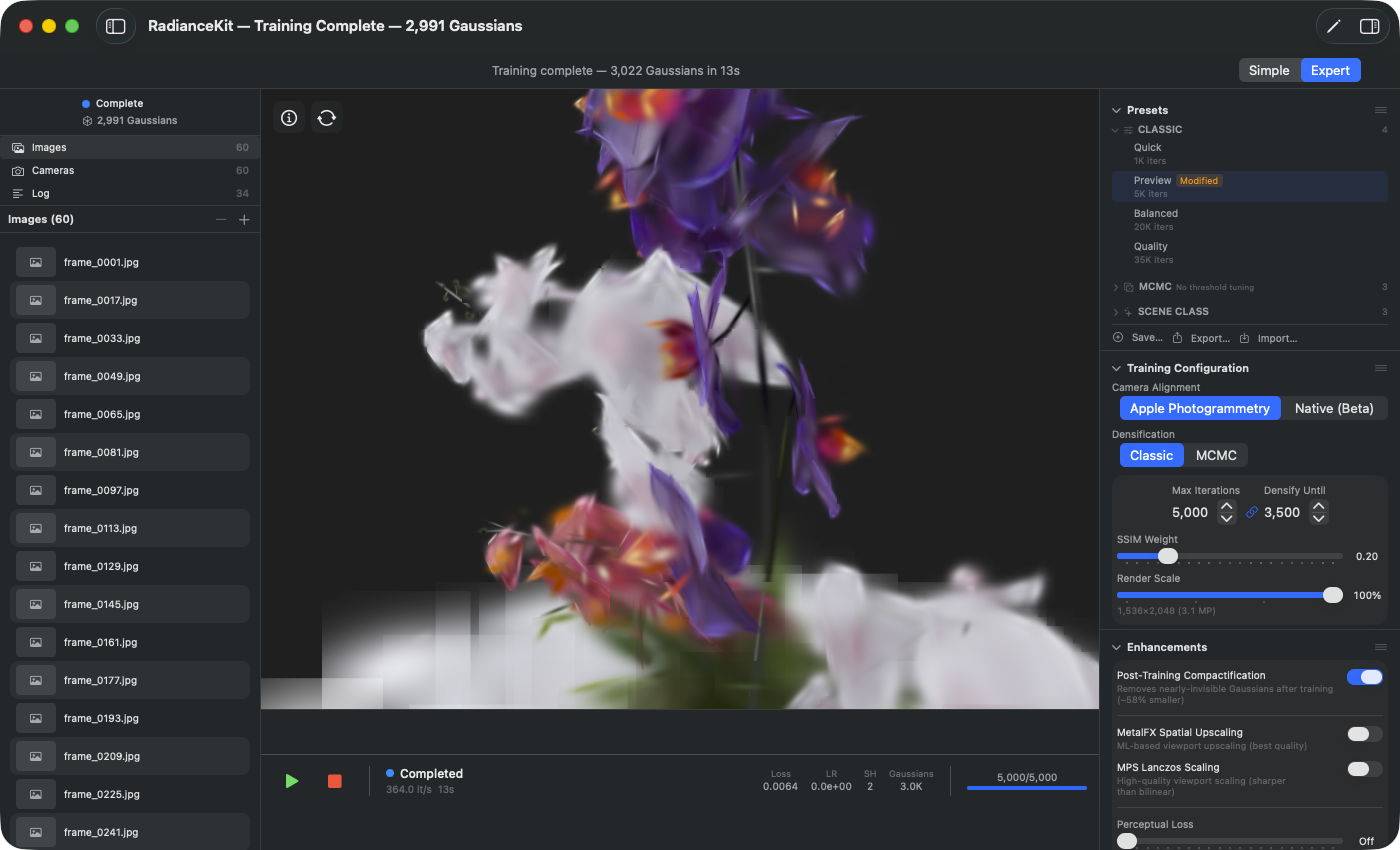Select frame_0161.jpg in image list
Screen dimensions: 1400x850
click(x=130, y=642)
